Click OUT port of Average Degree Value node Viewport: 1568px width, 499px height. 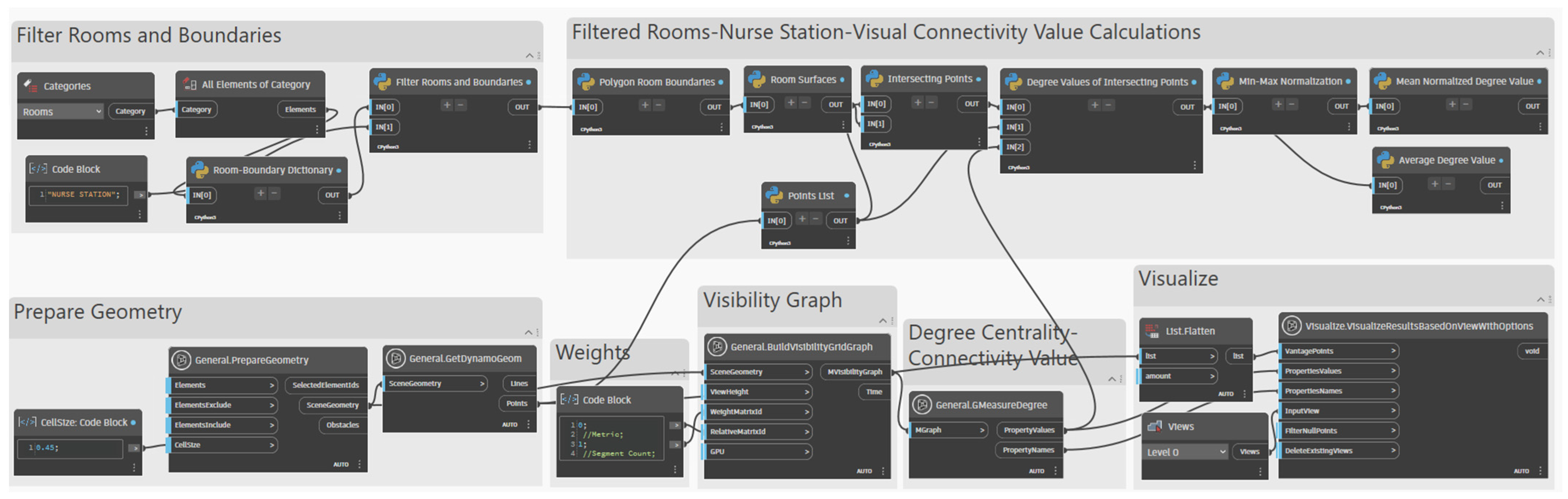(1494, 185)
